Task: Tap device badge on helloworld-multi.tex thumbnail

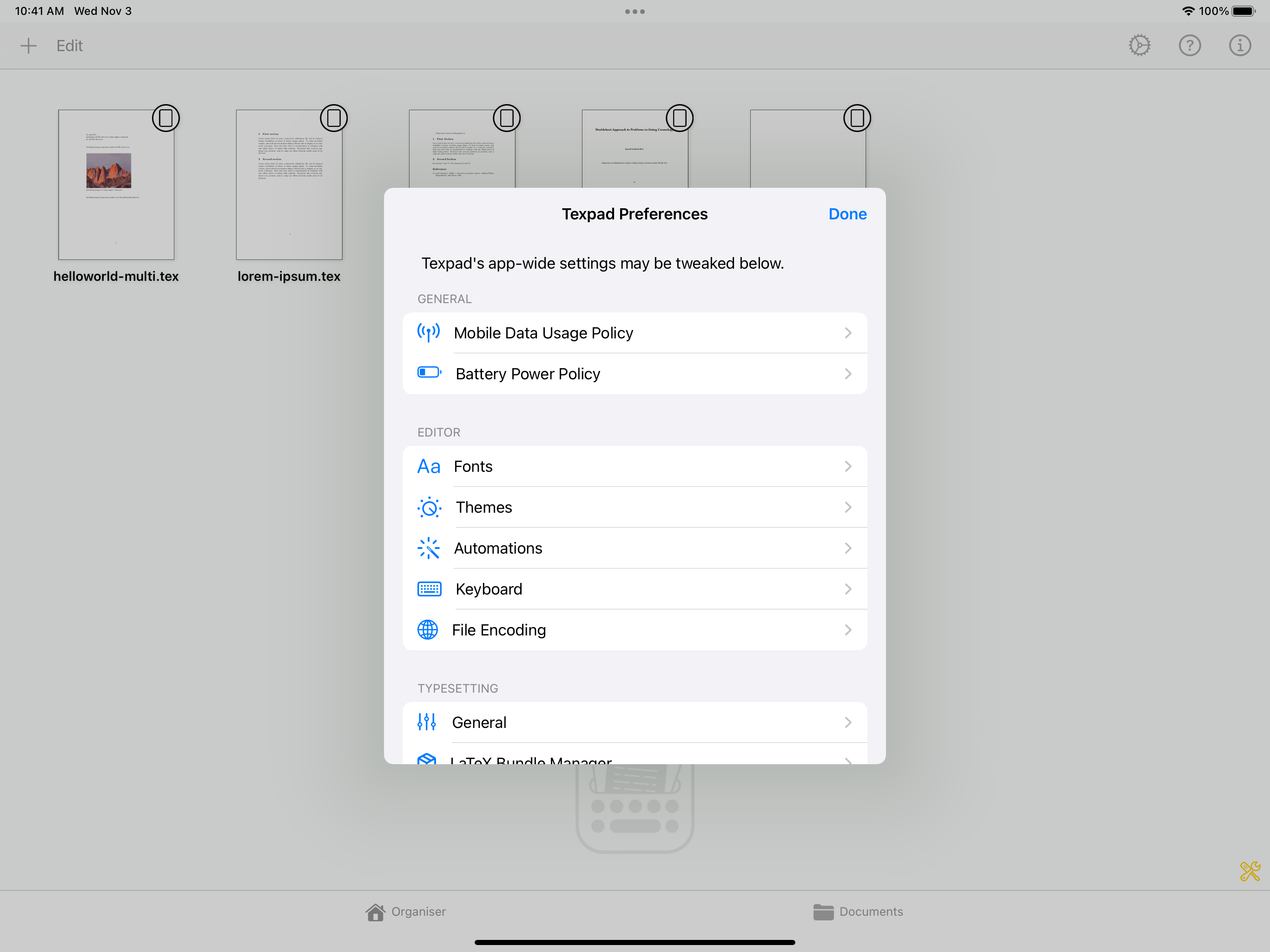Action: pos(166,118)
